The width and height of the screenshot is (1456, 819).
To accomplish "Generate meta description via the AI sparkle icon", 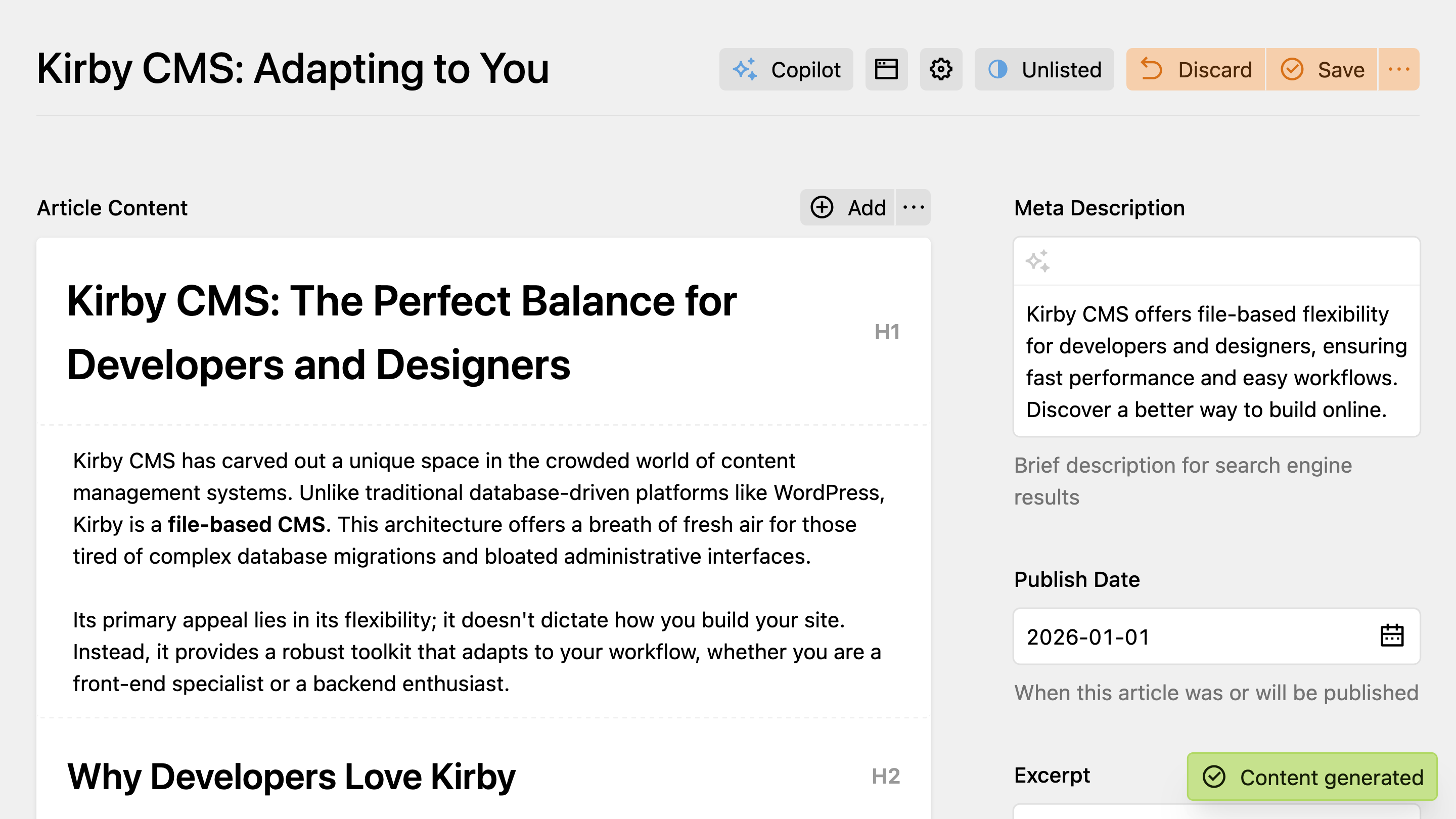I will click(1038, 262).
